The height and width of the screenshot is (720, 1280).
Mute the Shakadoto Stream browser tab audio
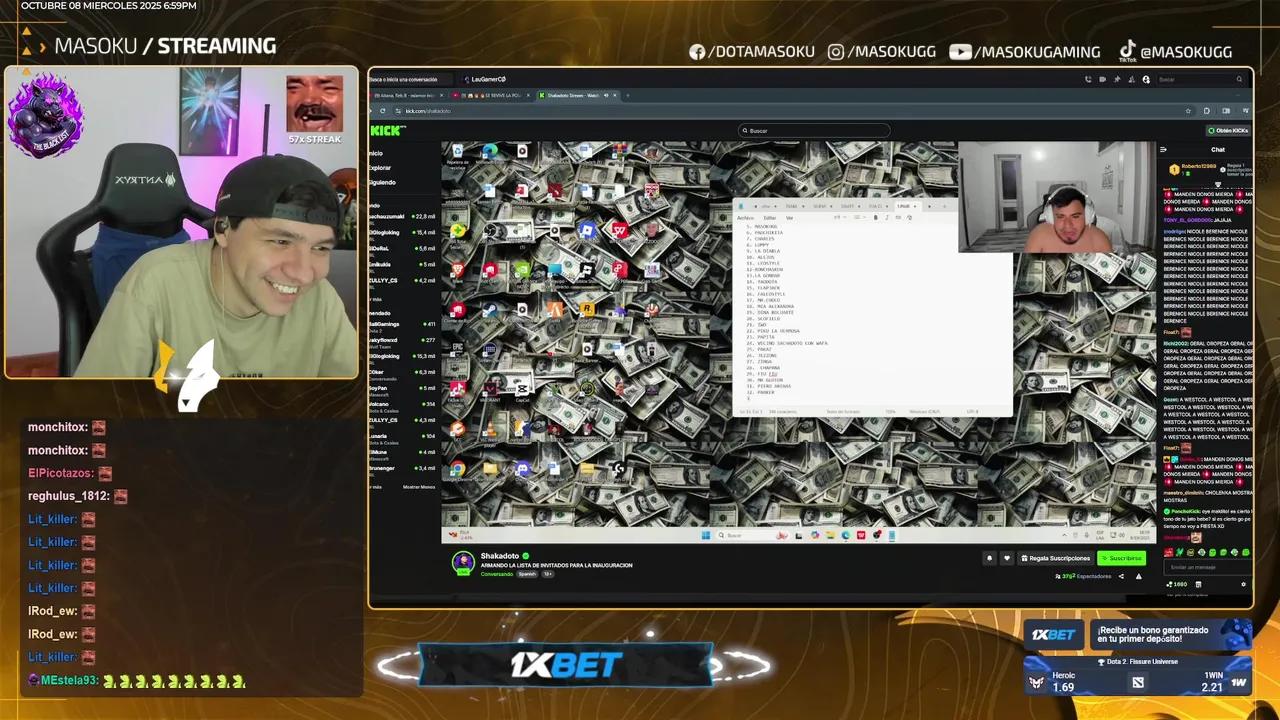click(x=605, y=95)
